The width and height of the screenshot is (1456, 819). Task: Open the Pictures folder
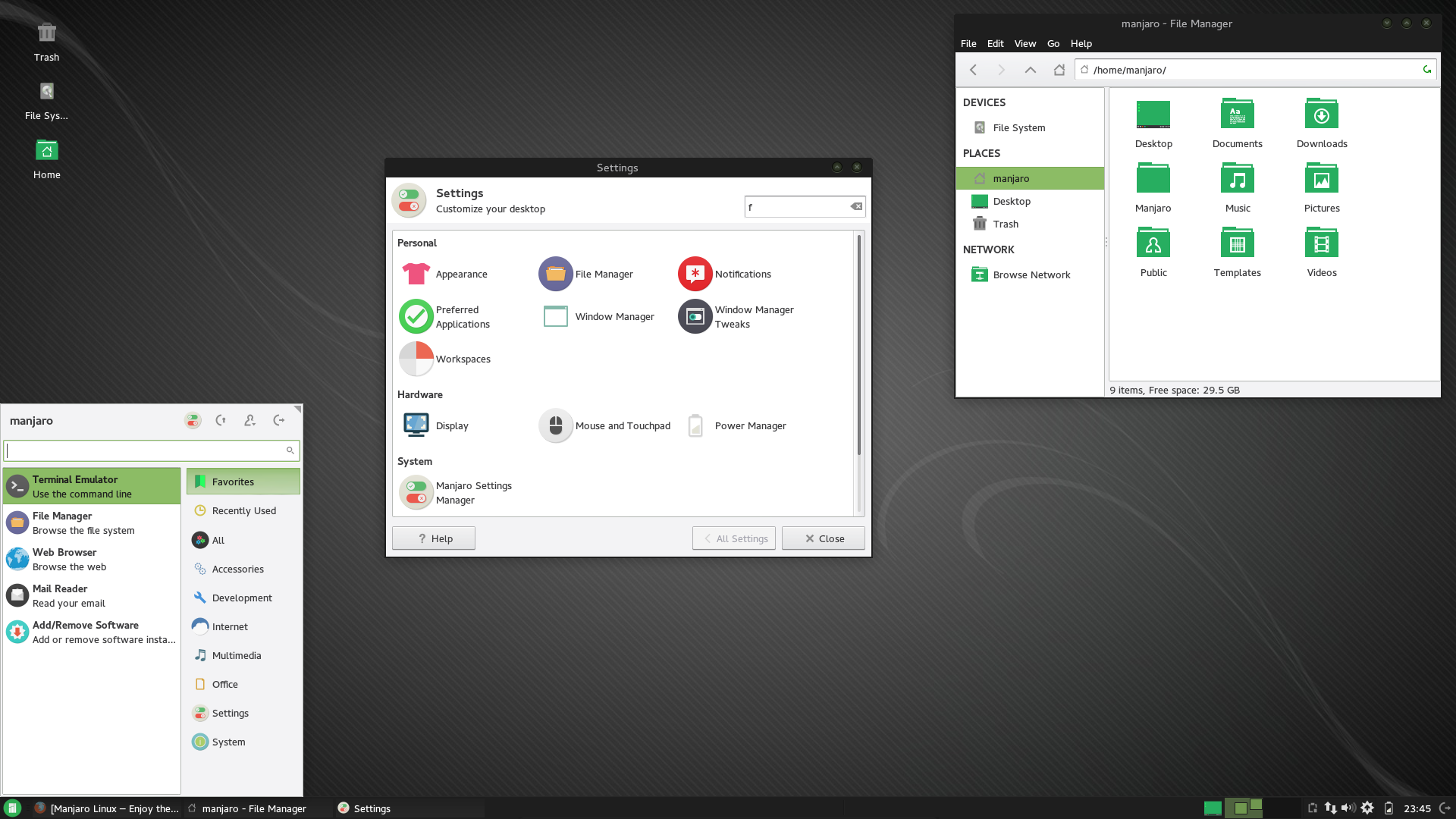(1321, 187)
